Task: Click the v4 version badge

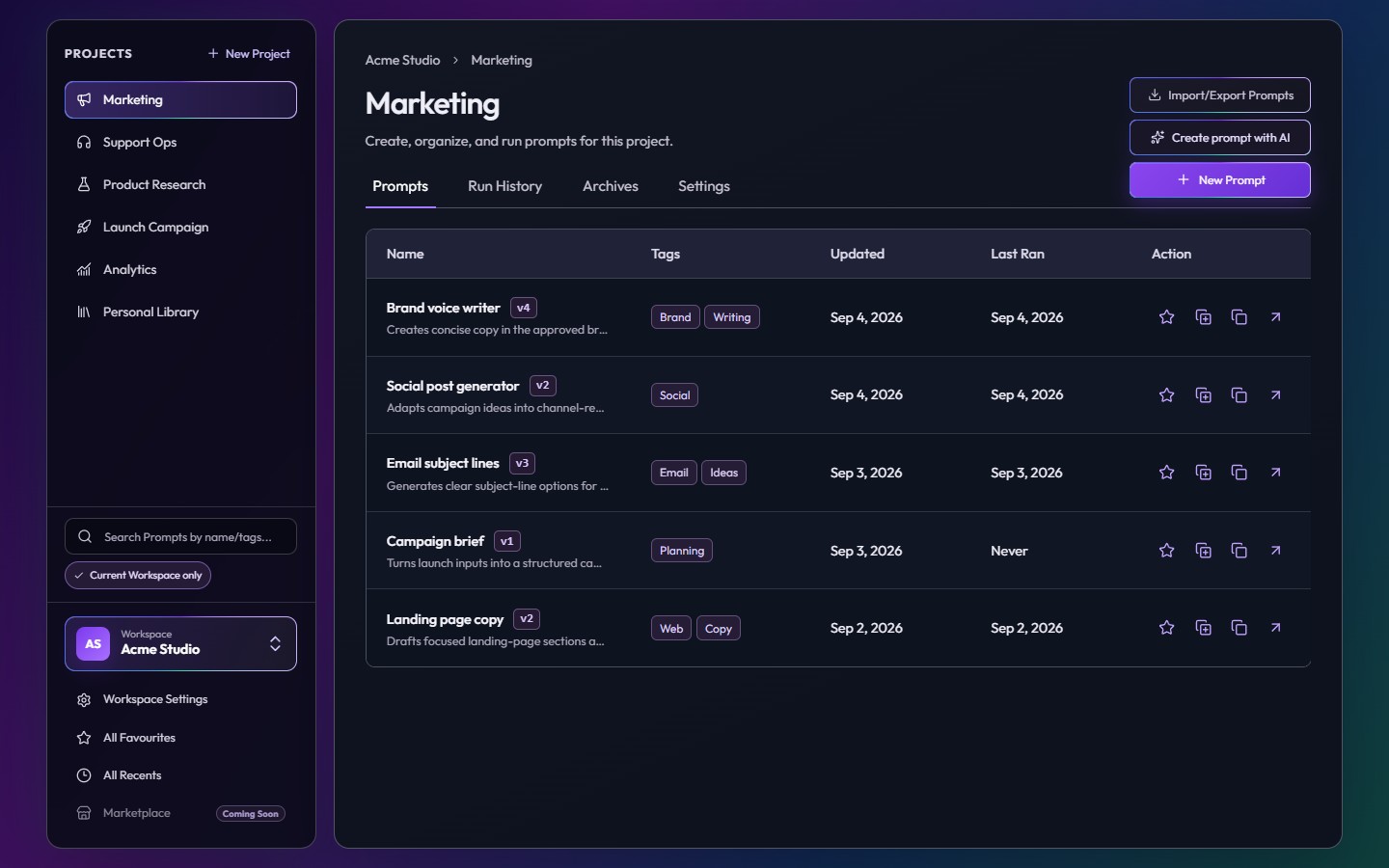Action: 524,308
